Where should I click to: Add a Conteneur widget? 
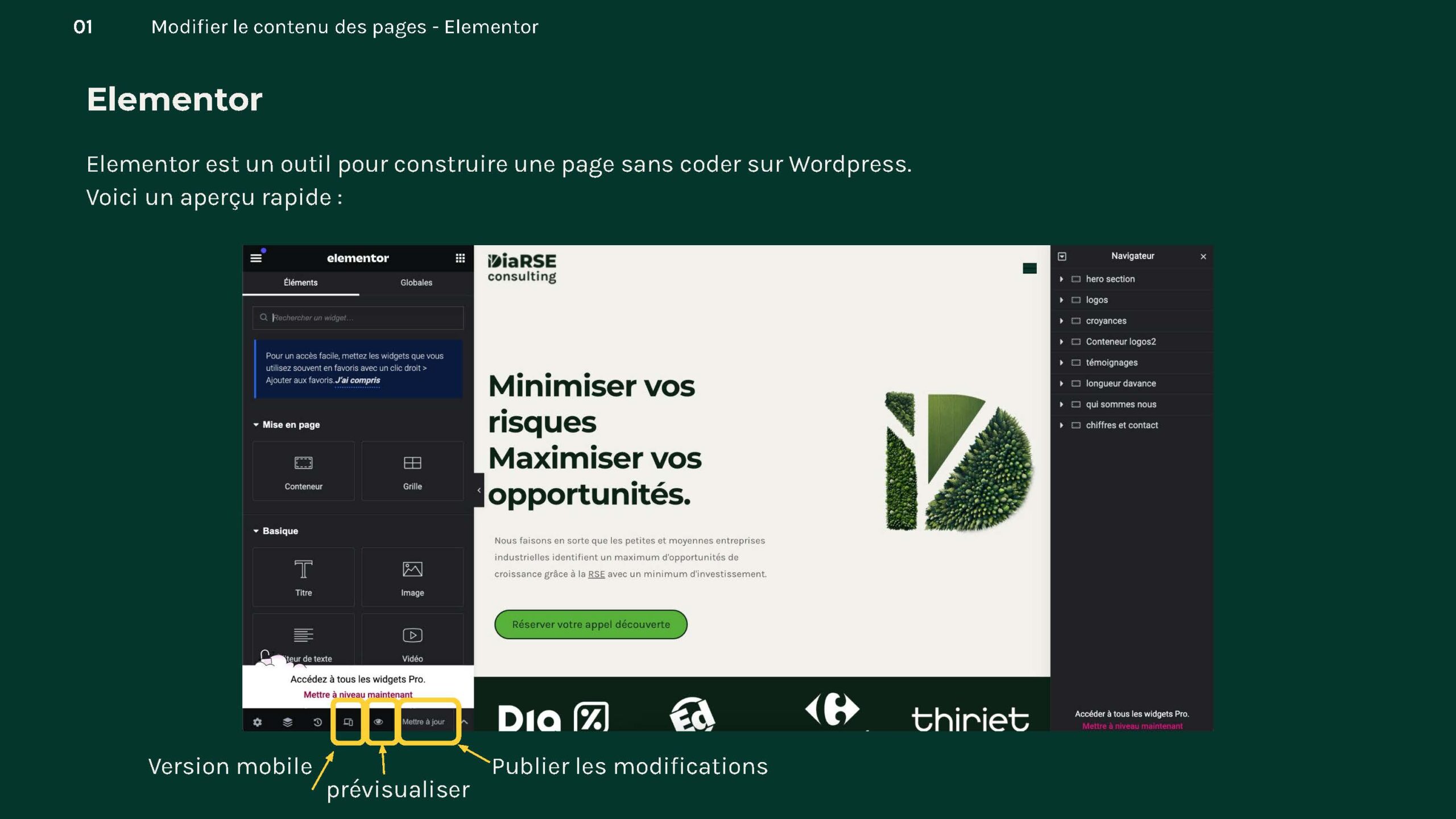(x=303, y=471)
